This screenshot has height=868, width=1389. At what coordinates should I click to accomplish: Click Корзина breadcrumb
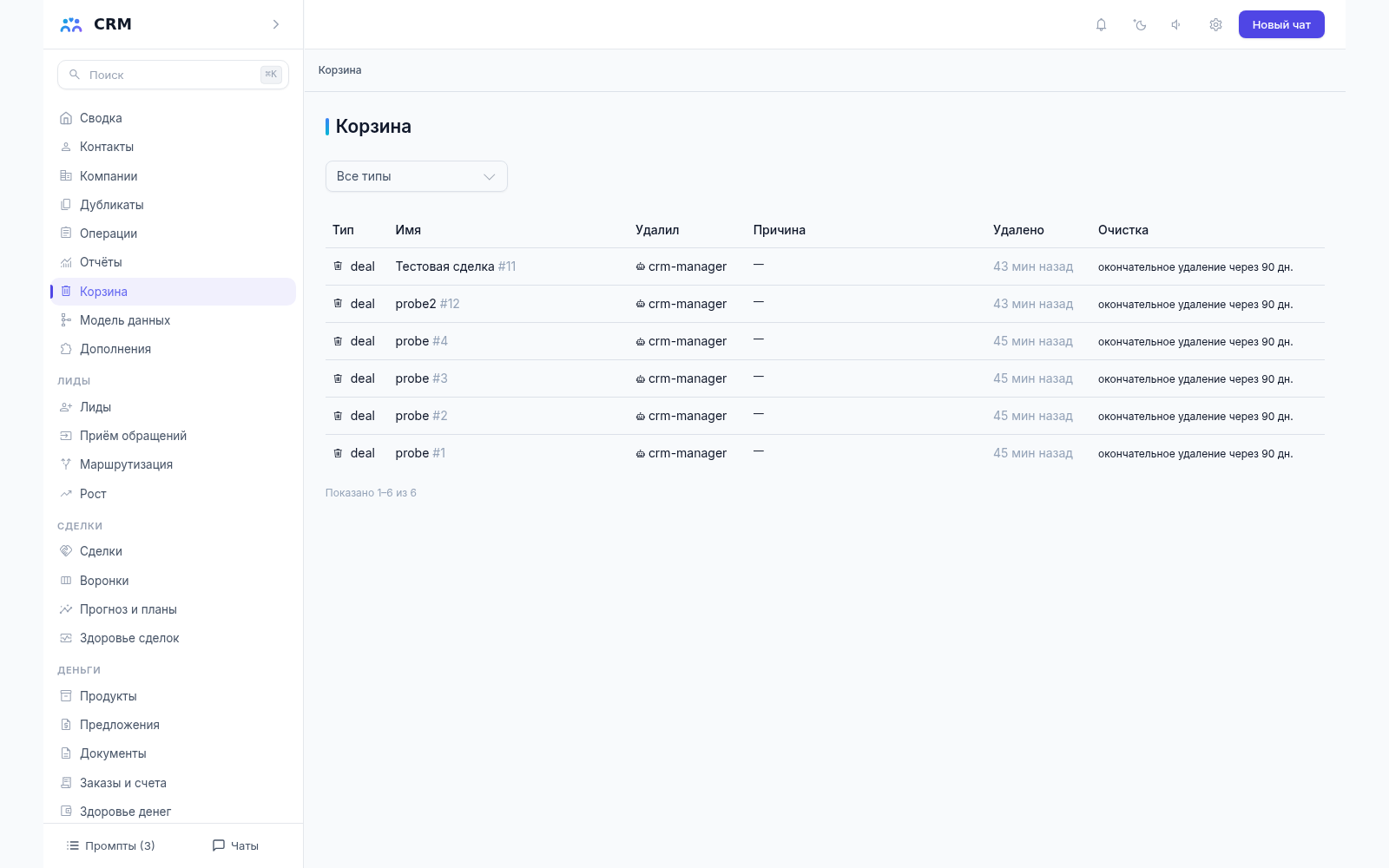[339, 70]
